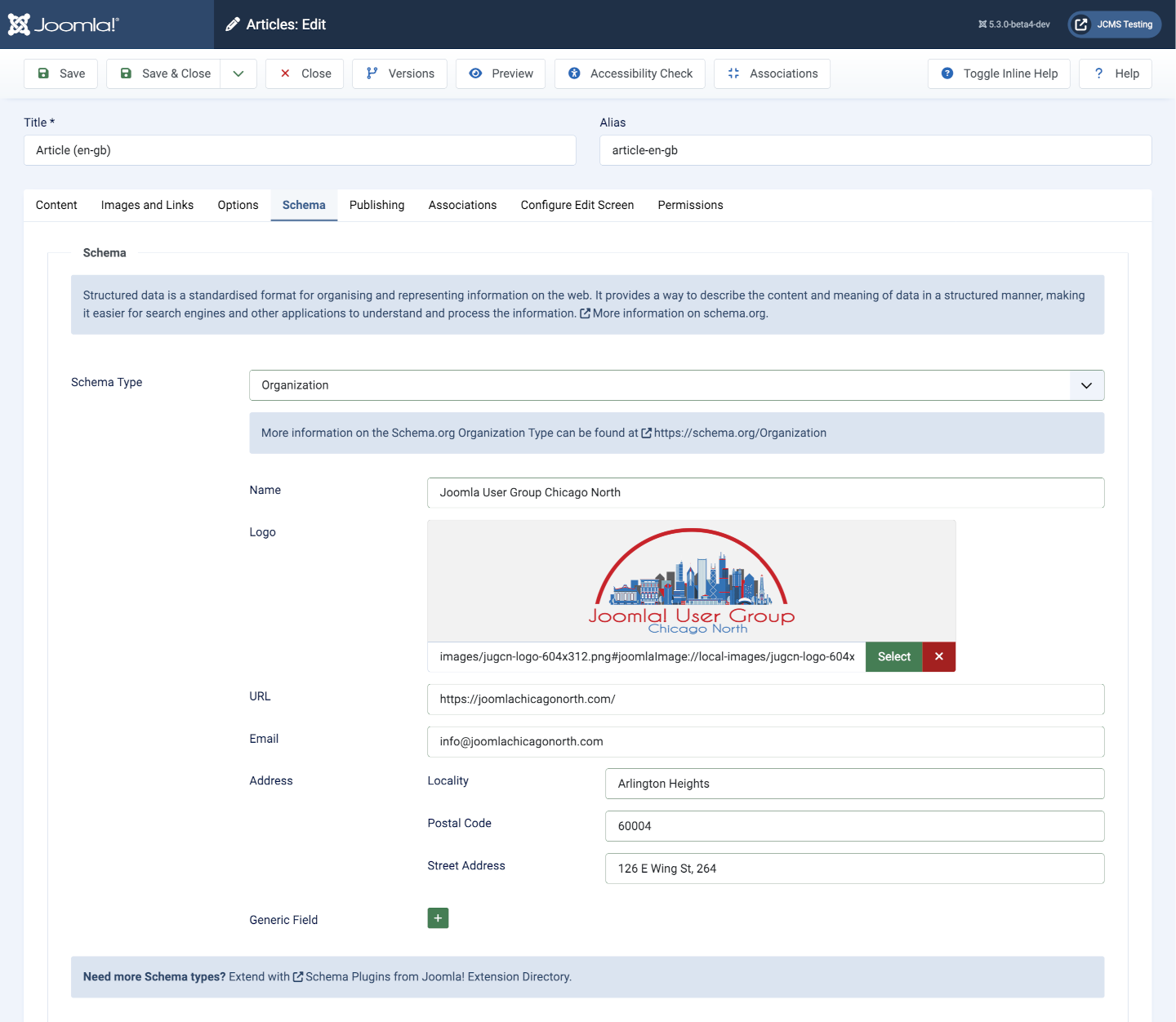Click the Joomla logo in header
Viewport: 1176px width, 1022px height.
point(64,24)
